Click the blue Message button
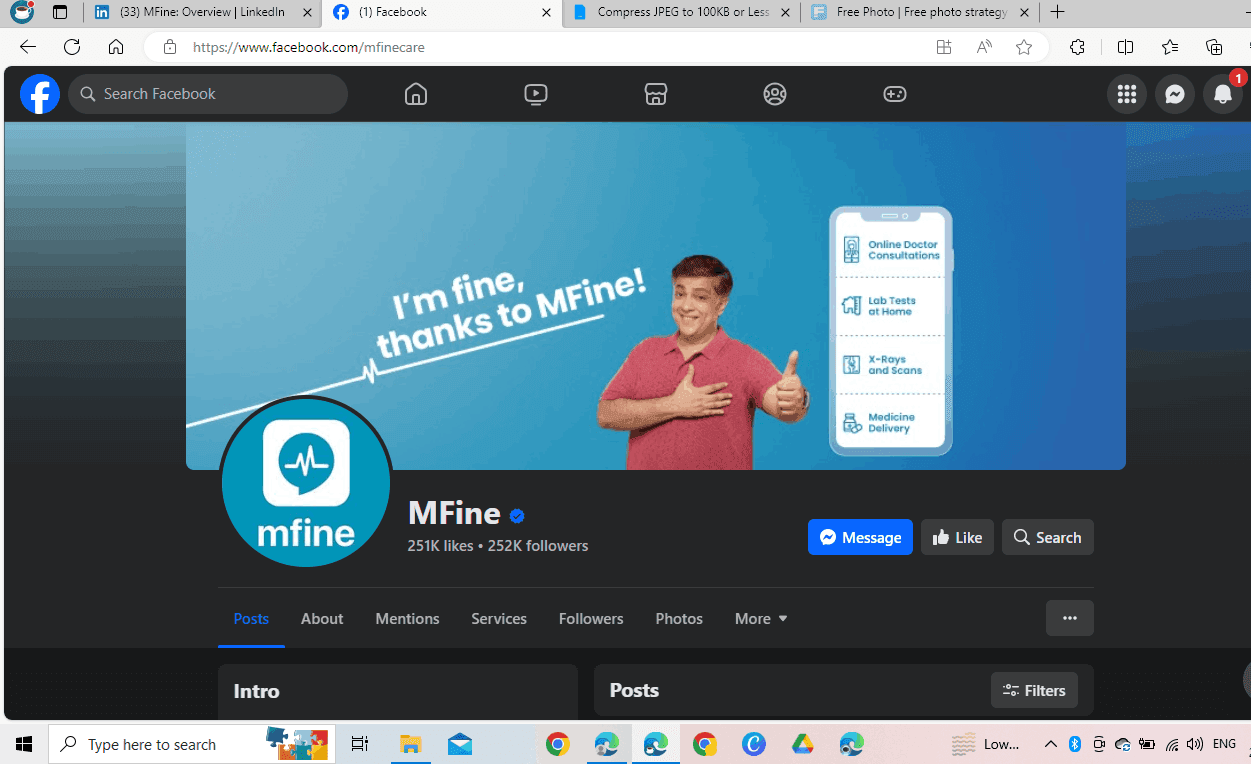This screenshot has height=764, width=1251. (x=860, y=537)
